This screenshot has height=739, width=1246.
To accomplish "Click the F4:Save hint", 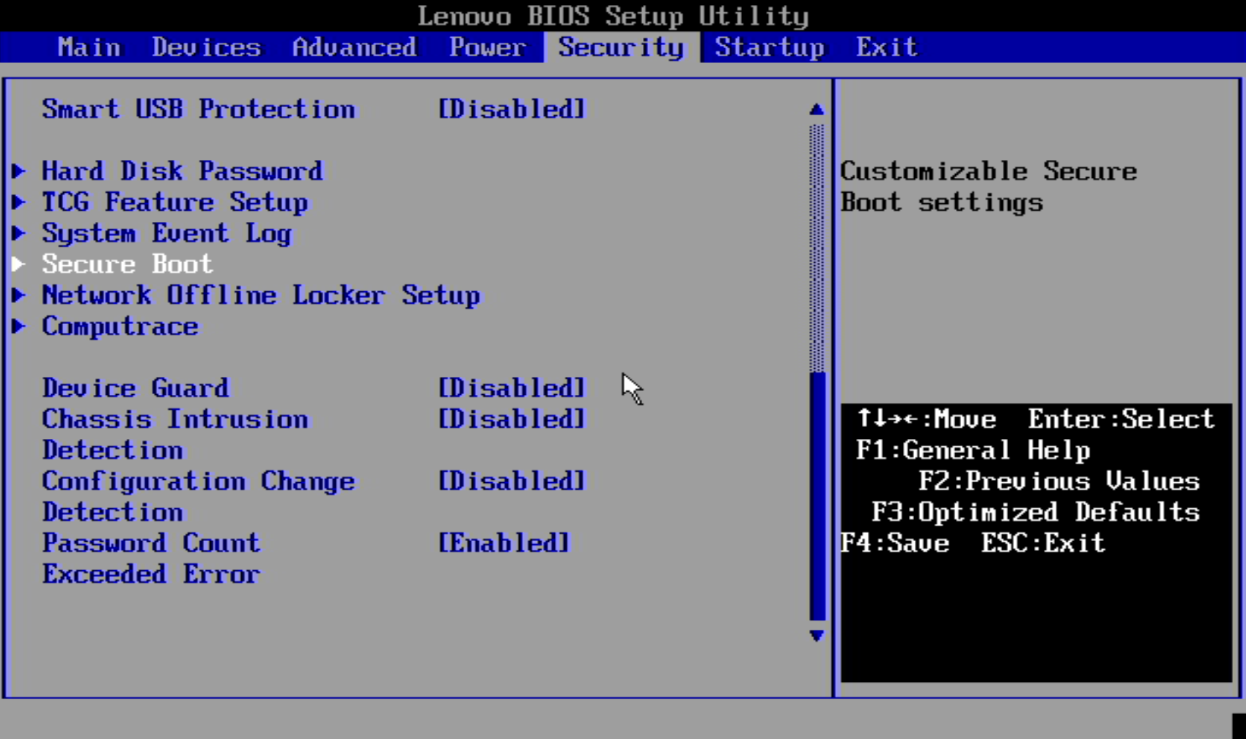I will coord(894,543).
